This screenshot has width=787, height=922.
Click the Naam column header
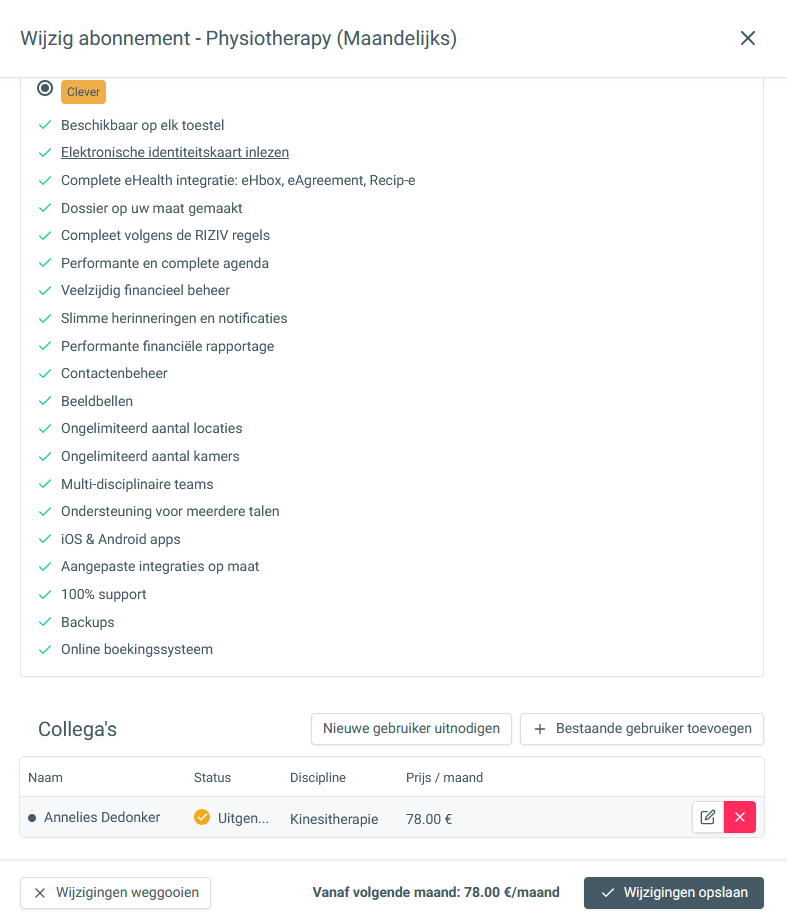point(45,778)
